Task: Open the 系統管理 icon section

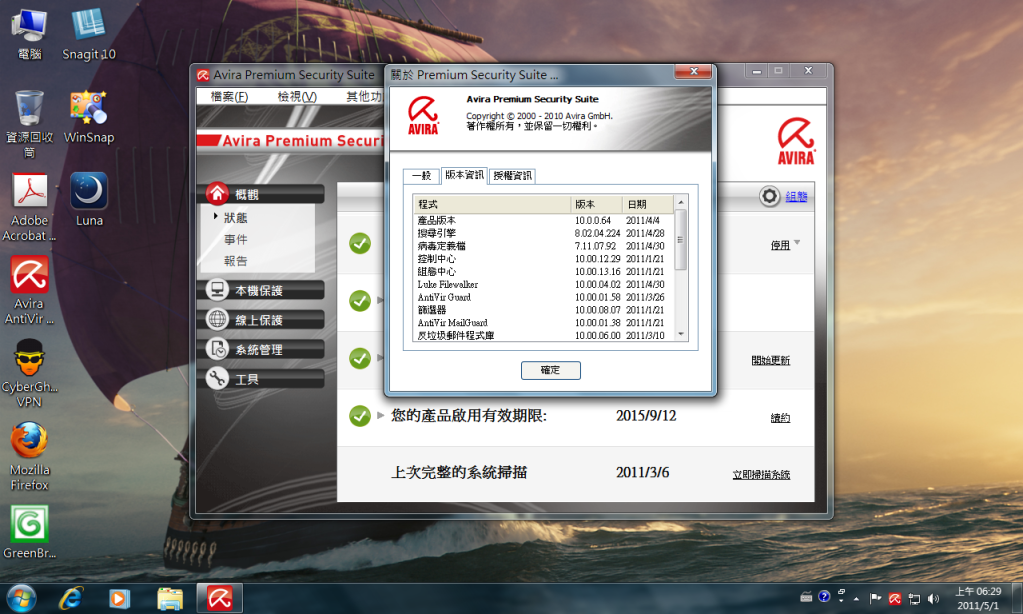Action: (x=217, y=349)
